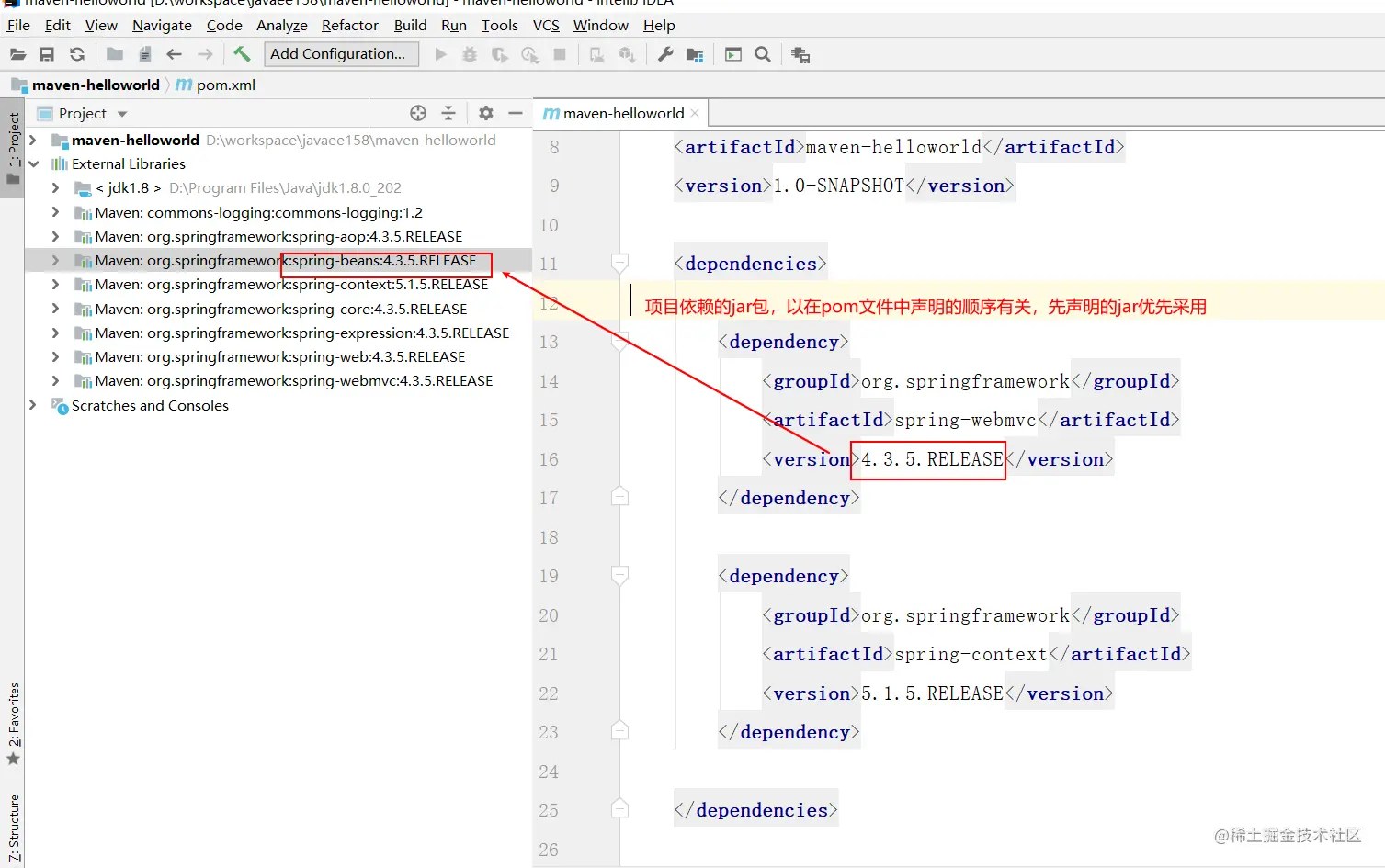Click the Back navigation arrow
1385x868 pixels.
(174, 55)
